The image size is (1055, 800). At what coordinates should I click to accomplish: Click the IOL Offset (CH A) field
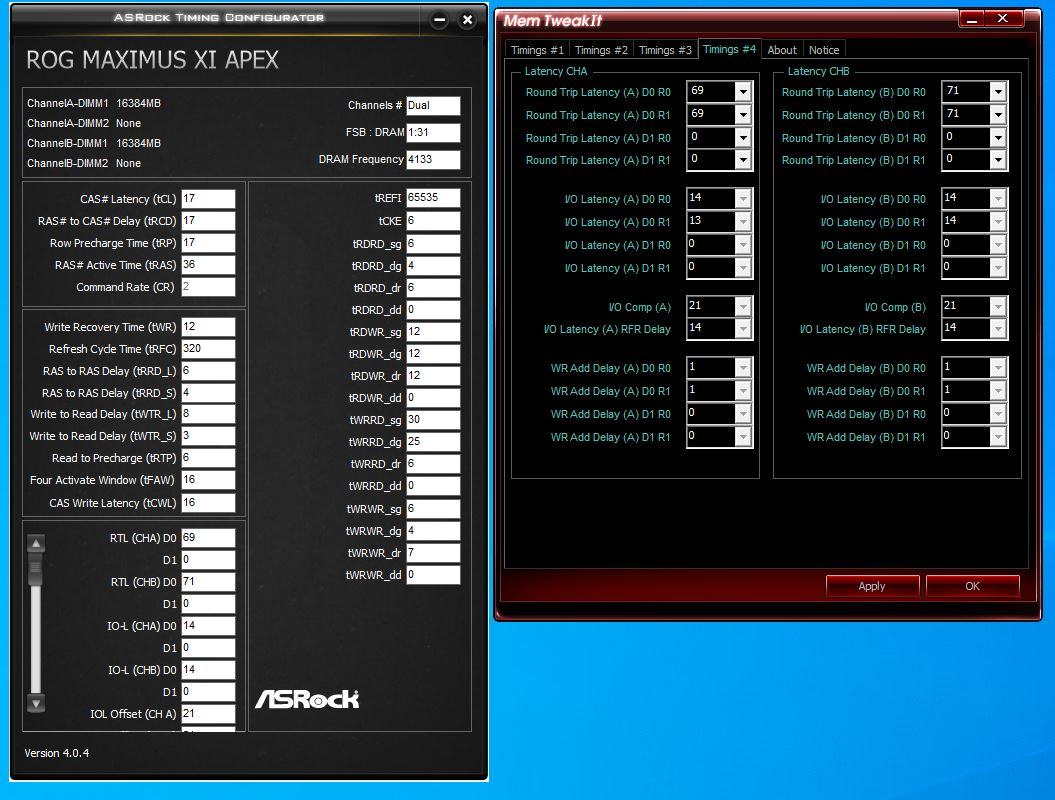pyautogui.click(x=209, y=714)
